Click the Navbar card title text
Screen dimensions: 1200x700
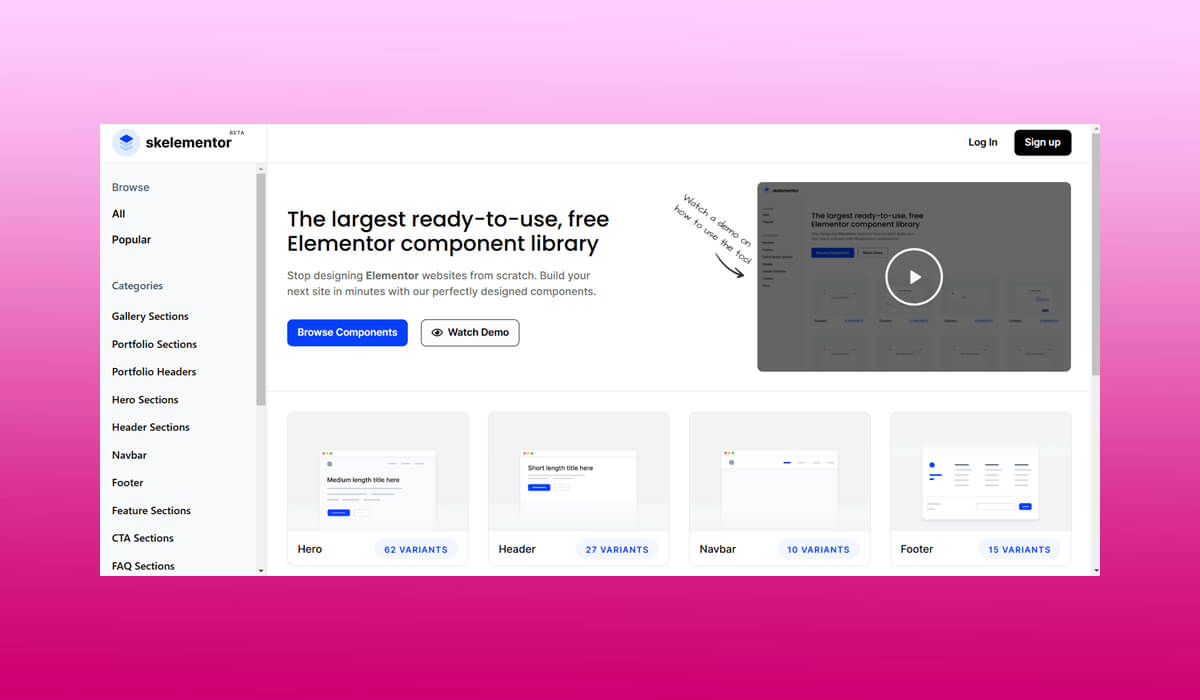718,549
